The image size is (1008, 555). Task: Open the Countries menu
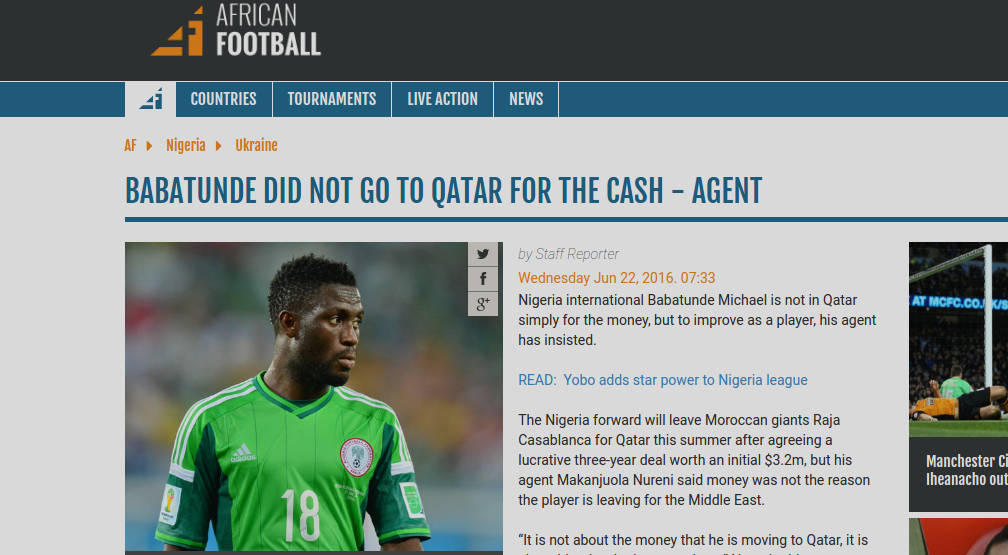[x=224, y=99]
